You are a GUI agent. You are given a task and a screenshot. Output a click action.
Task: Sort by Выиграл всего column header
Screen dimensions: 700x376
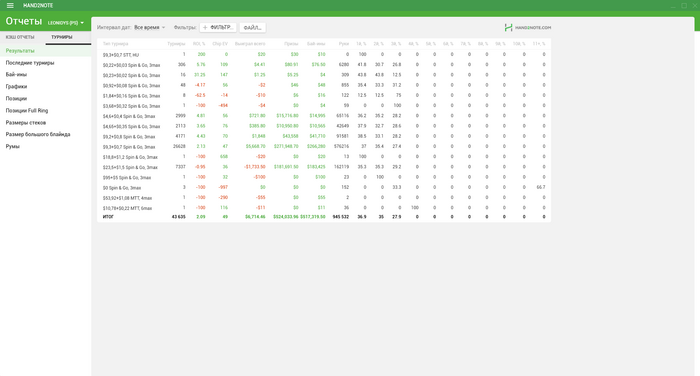[250, 44]
